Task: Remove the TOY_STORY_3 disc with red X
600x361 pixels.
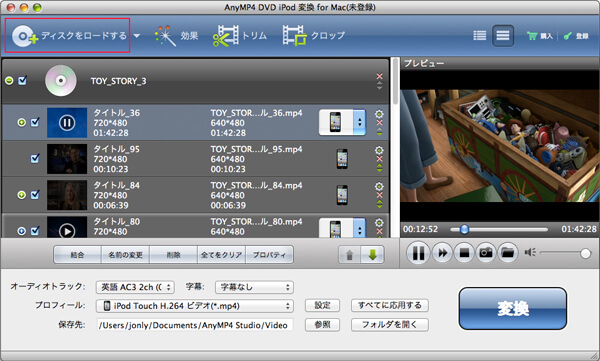Action: (379, 76)
